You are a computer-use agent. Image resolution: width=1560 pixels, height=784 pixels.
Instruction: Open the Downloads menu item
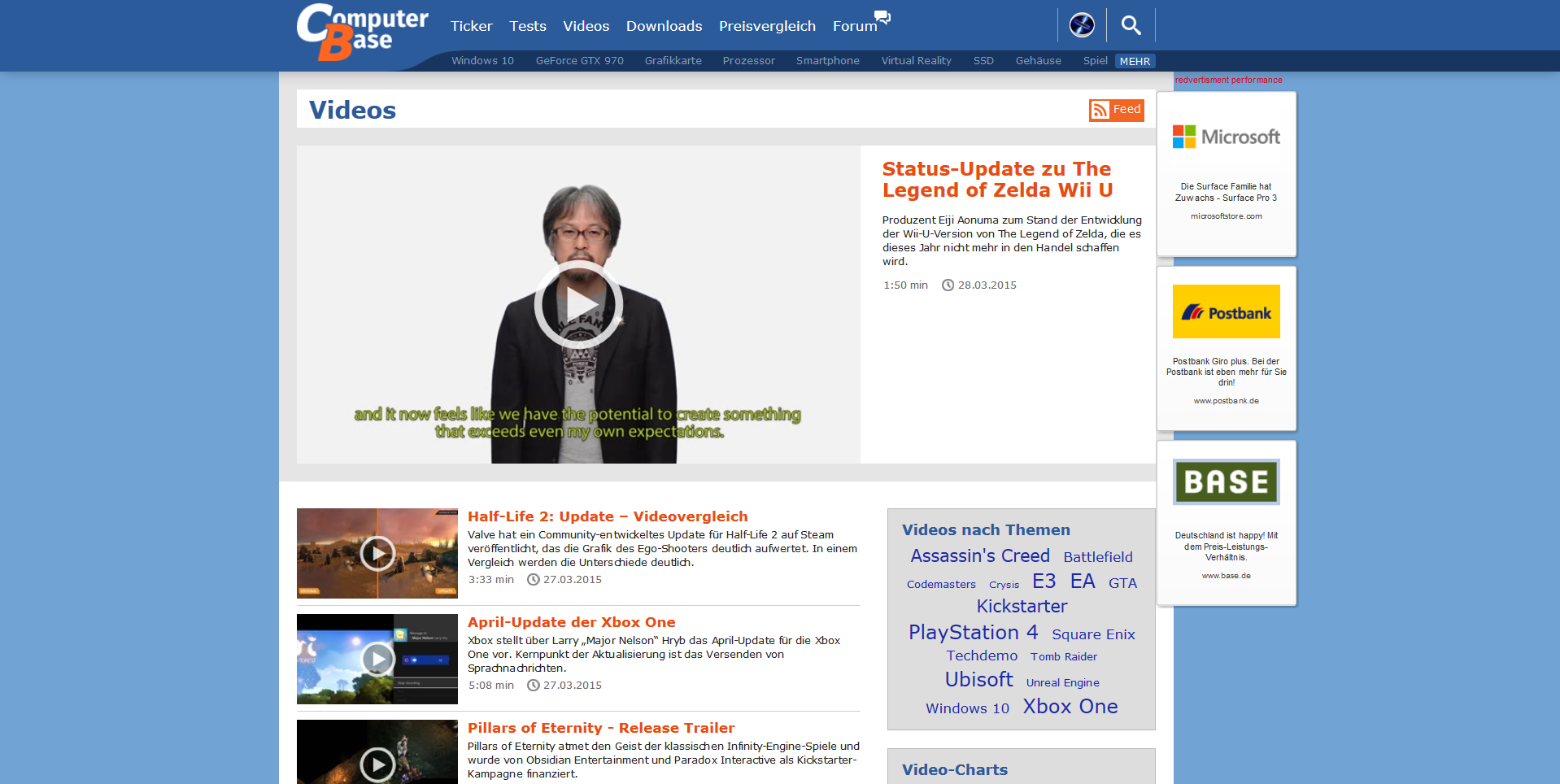(665, 26)
